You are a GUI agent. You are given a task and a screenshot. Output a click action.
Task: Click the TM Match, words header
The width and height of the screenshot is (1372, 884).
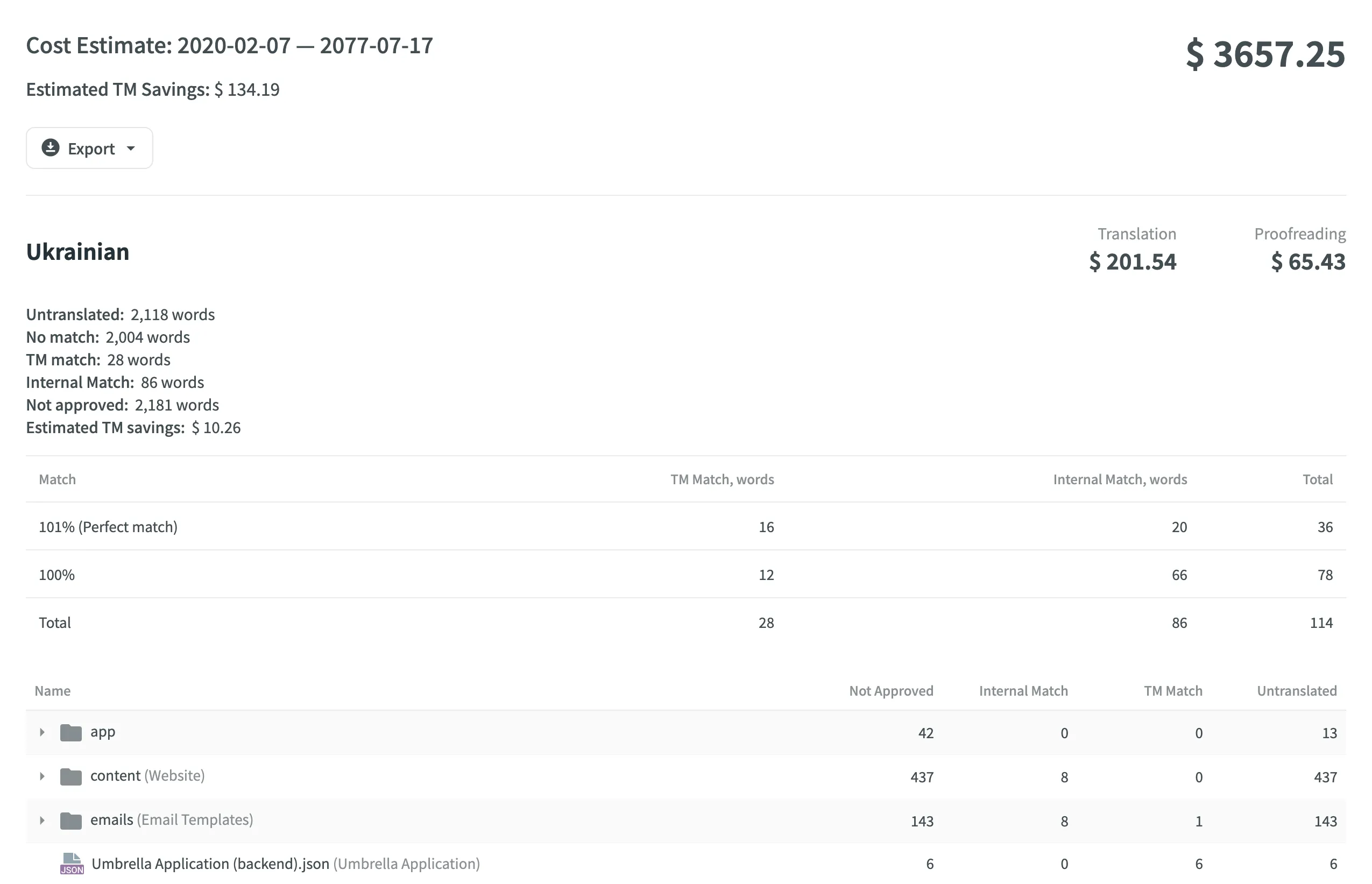tap(722, 479)
